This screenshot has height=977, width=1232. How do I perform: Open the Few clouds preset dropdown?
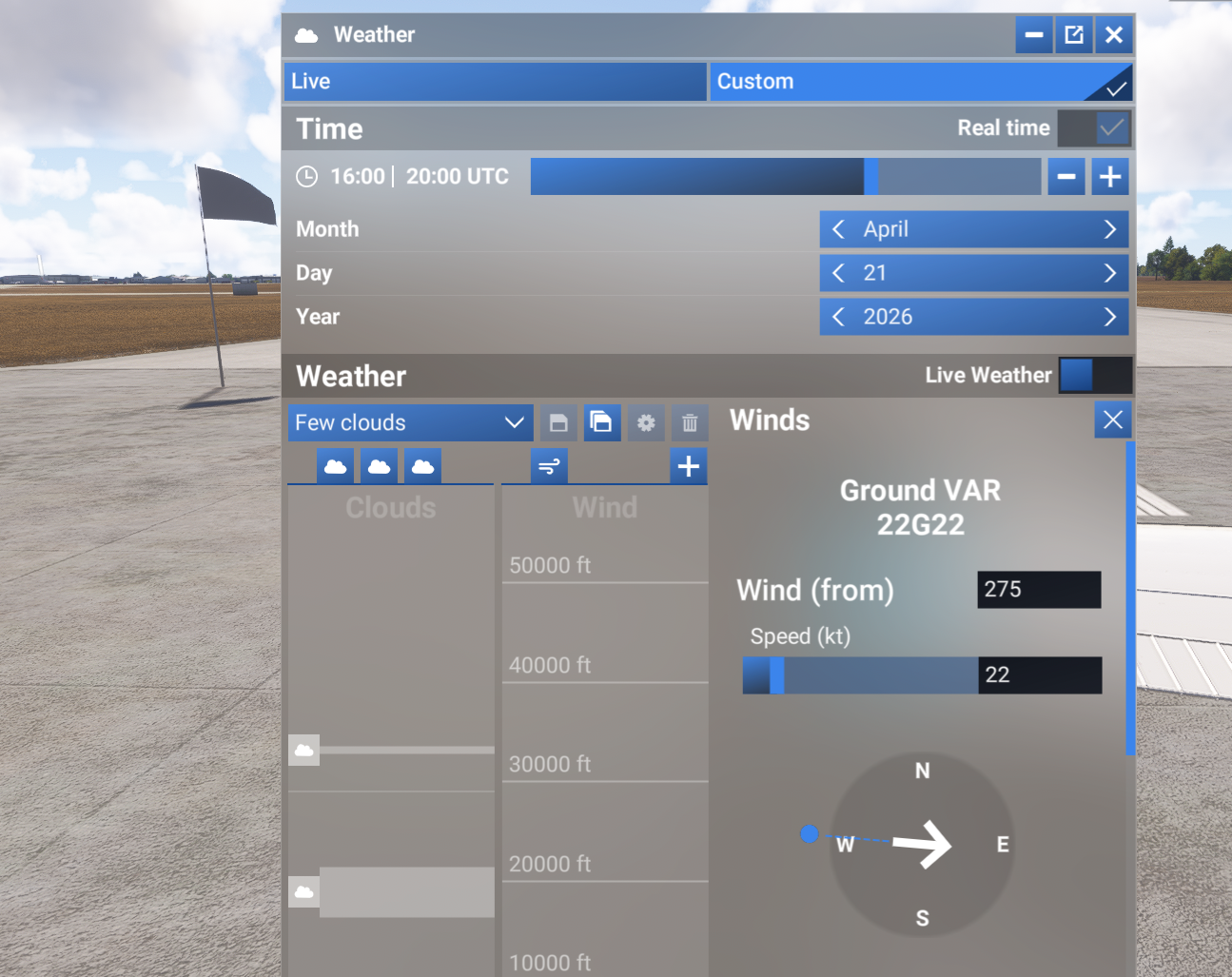pos(409,422)
